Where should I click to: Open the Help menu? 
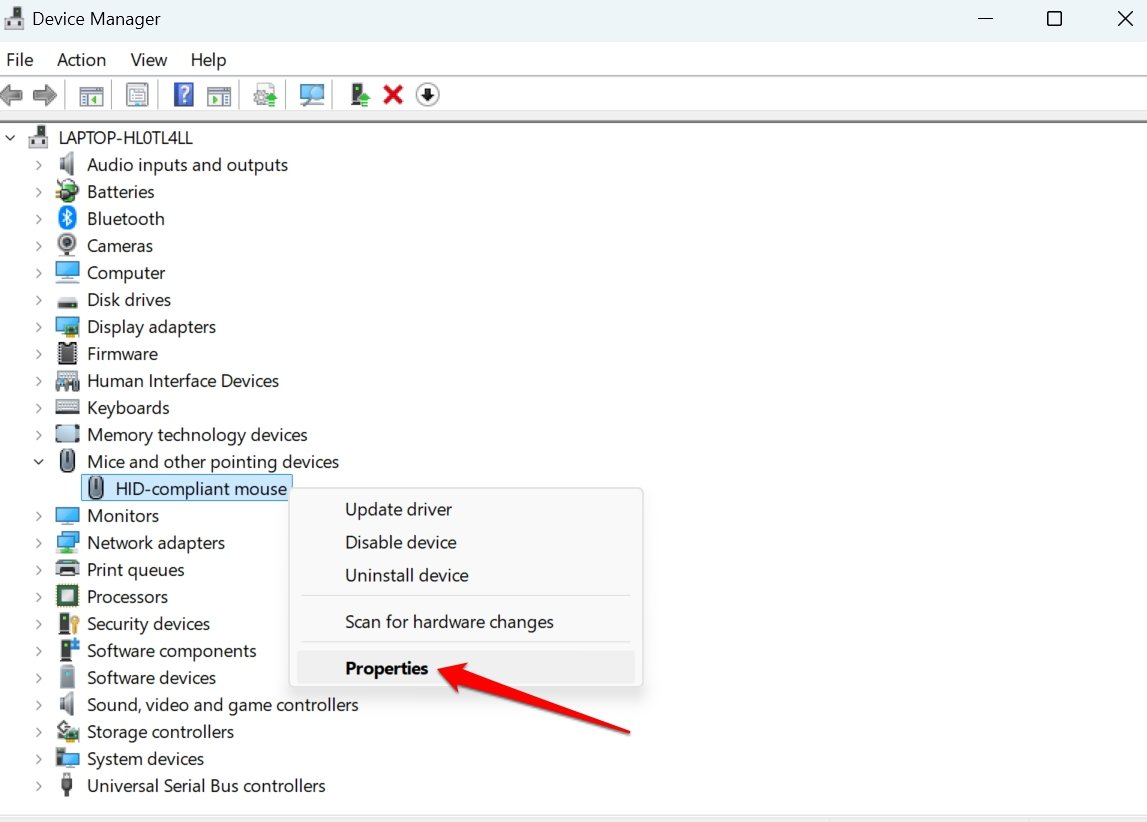coord(208,59)
